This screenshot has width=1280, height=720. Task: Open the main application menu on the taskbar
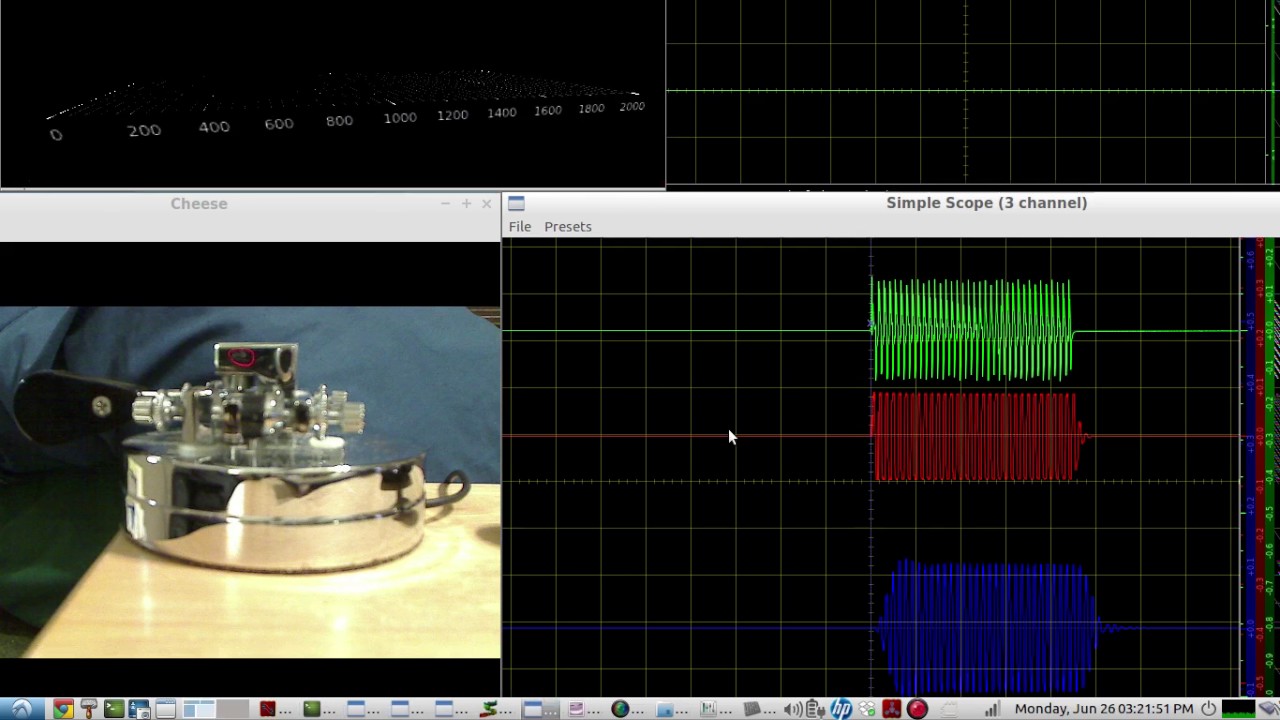[22, 708]
